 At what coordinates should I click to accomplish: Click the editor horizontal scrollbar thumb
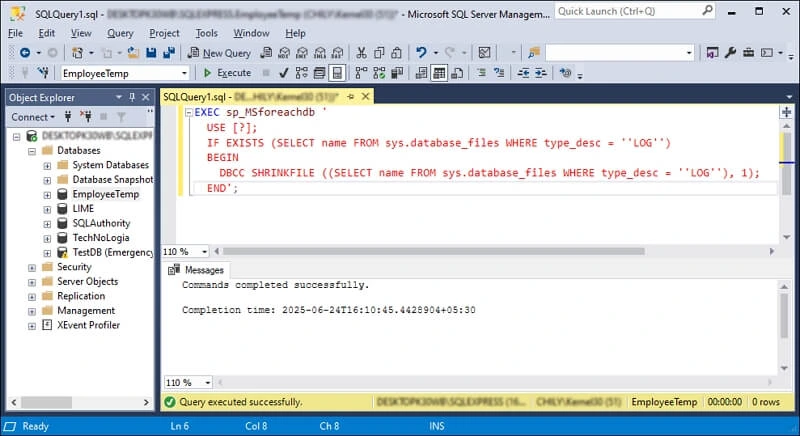point(433,251)
